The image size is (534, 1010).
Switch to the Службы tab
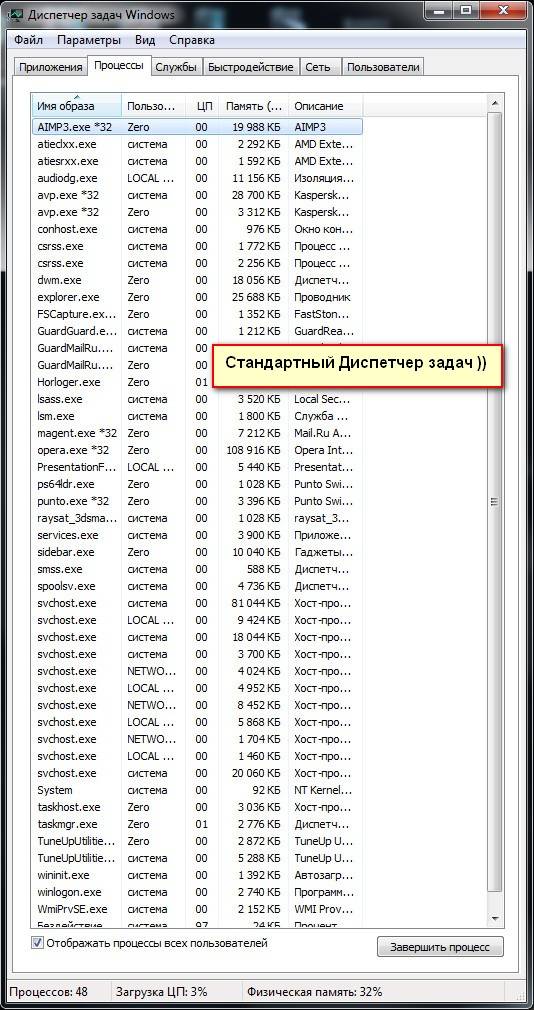(x=176, y=67)
